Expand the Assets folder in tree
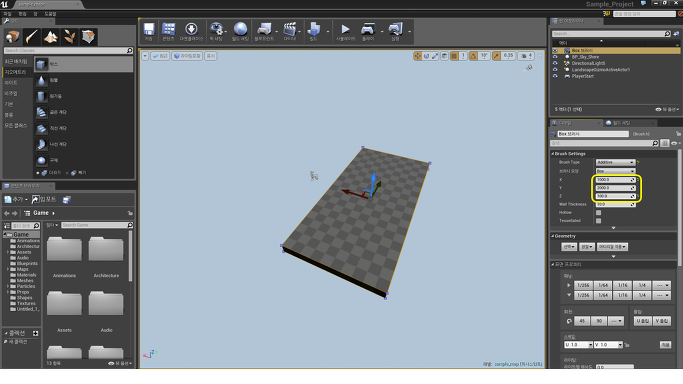 [x=7, y=252]
